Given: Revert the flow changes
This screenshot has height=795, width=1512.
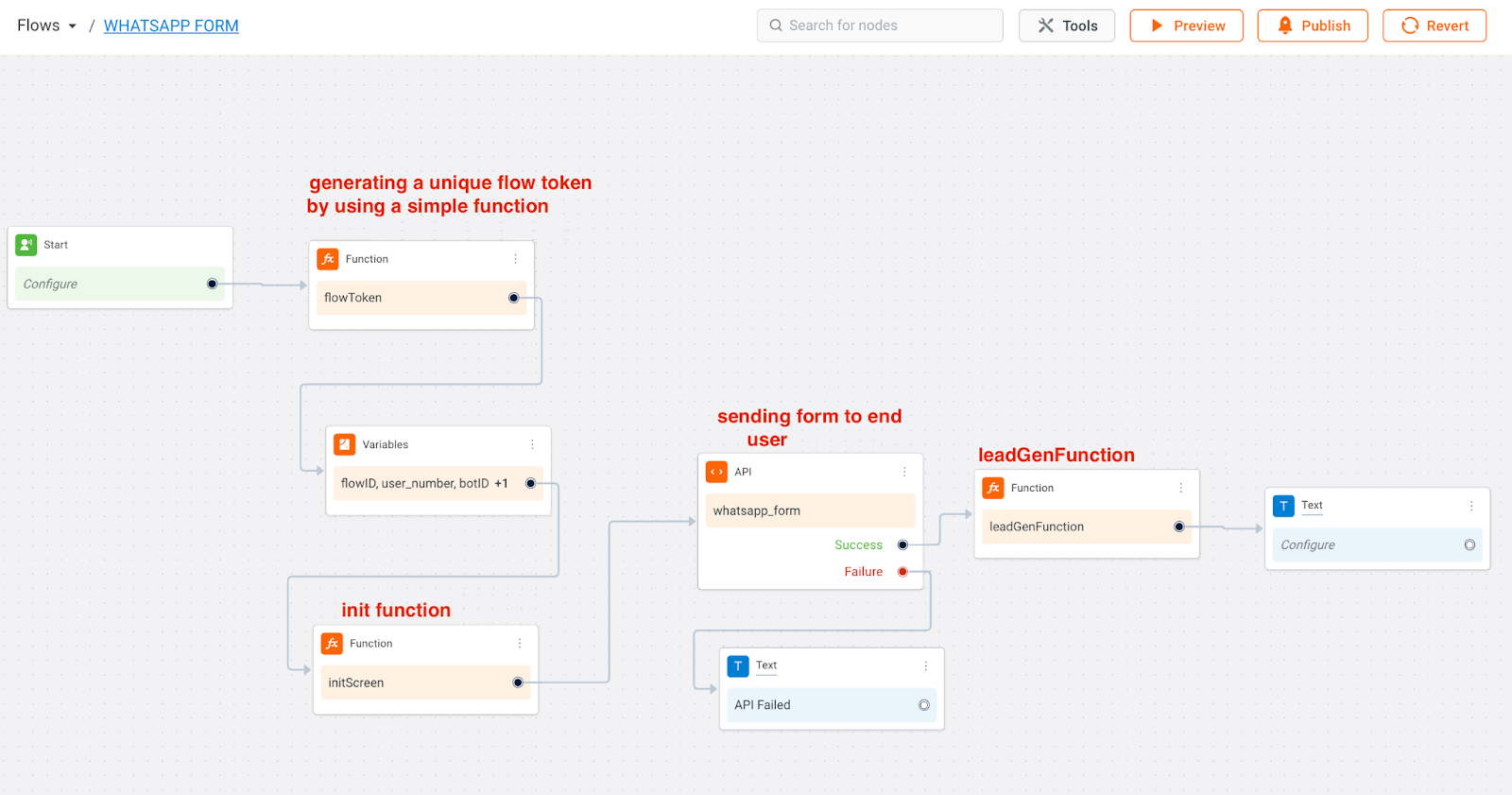Looking at the screenshot, I should point(1435,26).
